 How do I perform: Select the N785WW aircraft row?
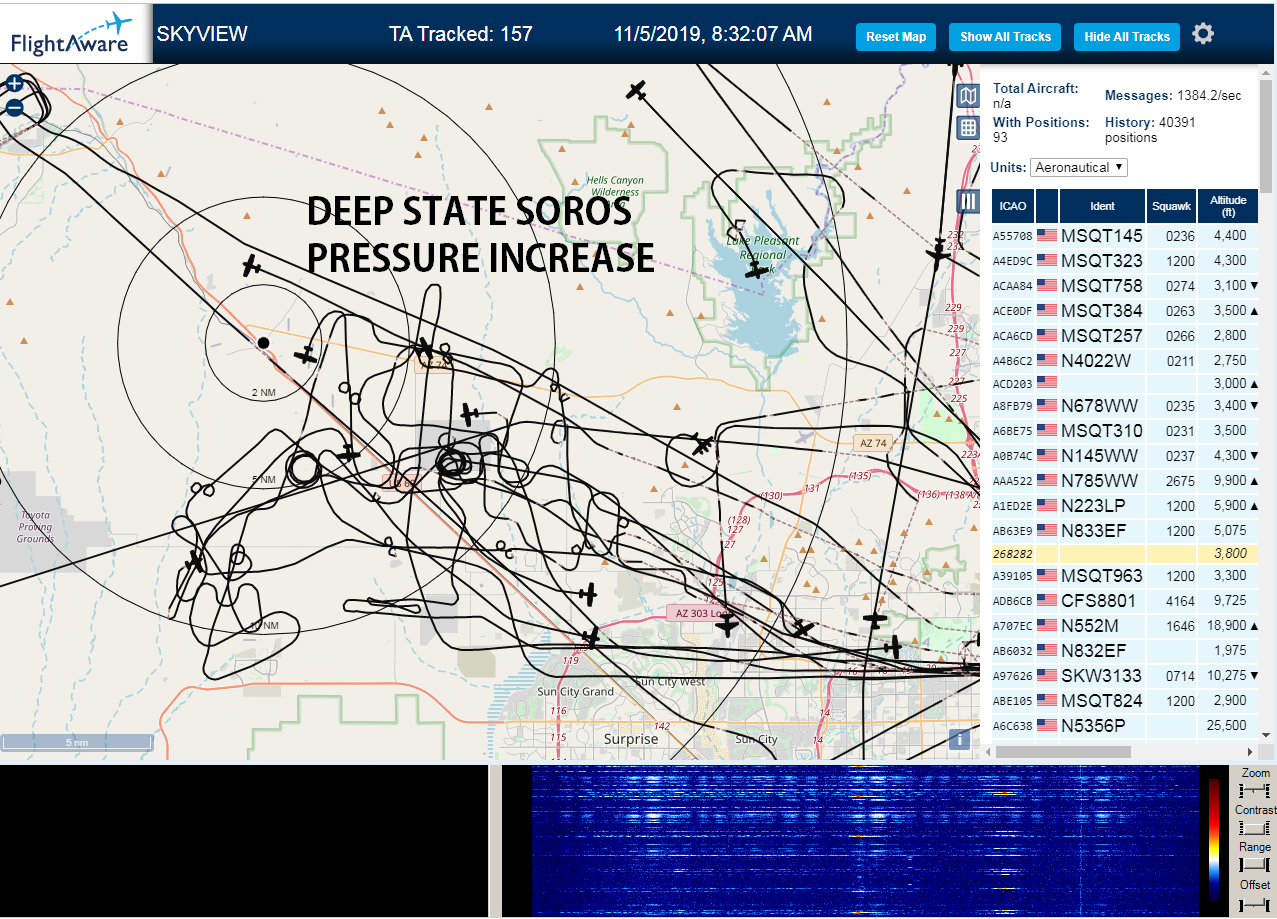pos(1124,480)
